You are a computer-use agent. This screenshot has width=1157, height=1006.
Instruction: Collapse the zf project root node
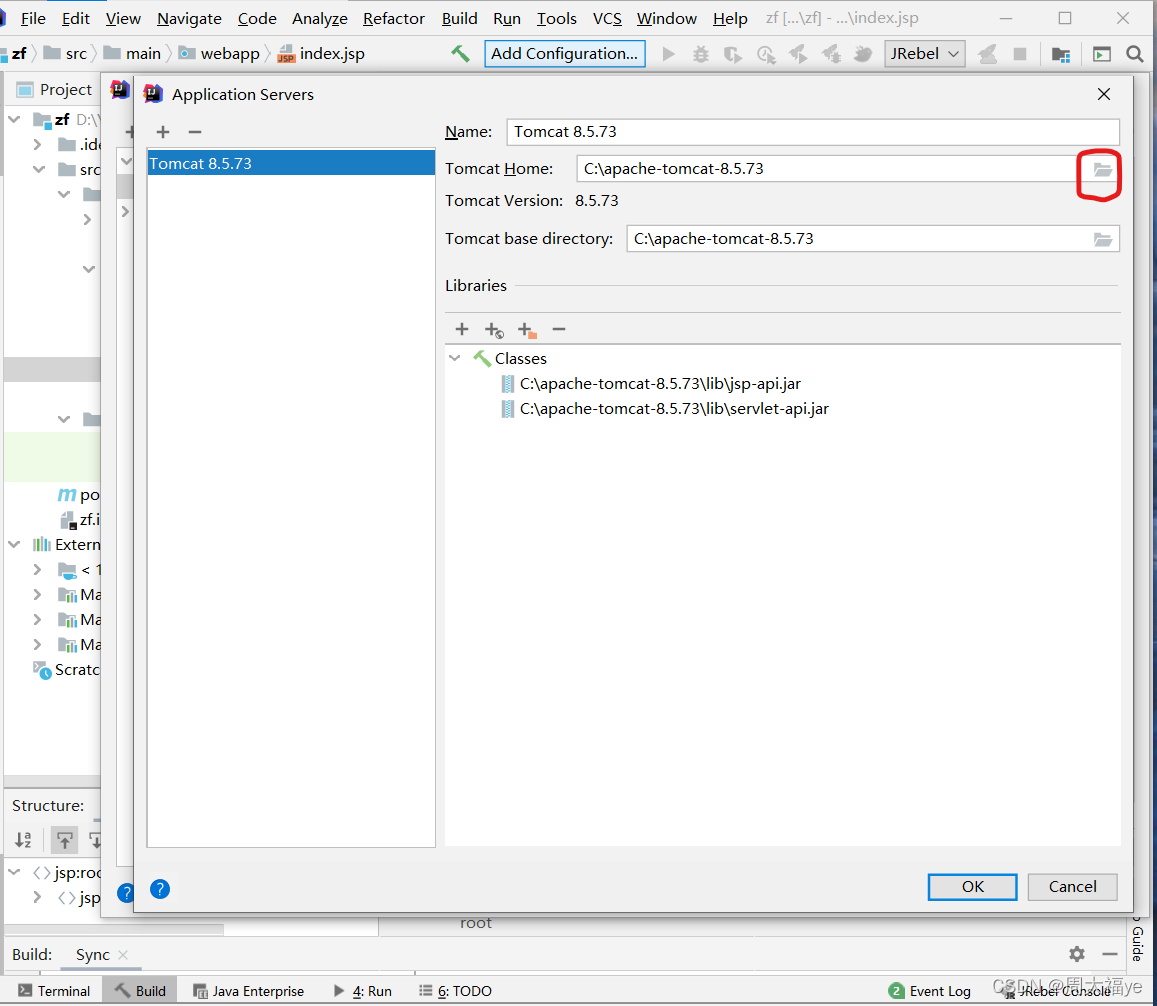point(14,119)
